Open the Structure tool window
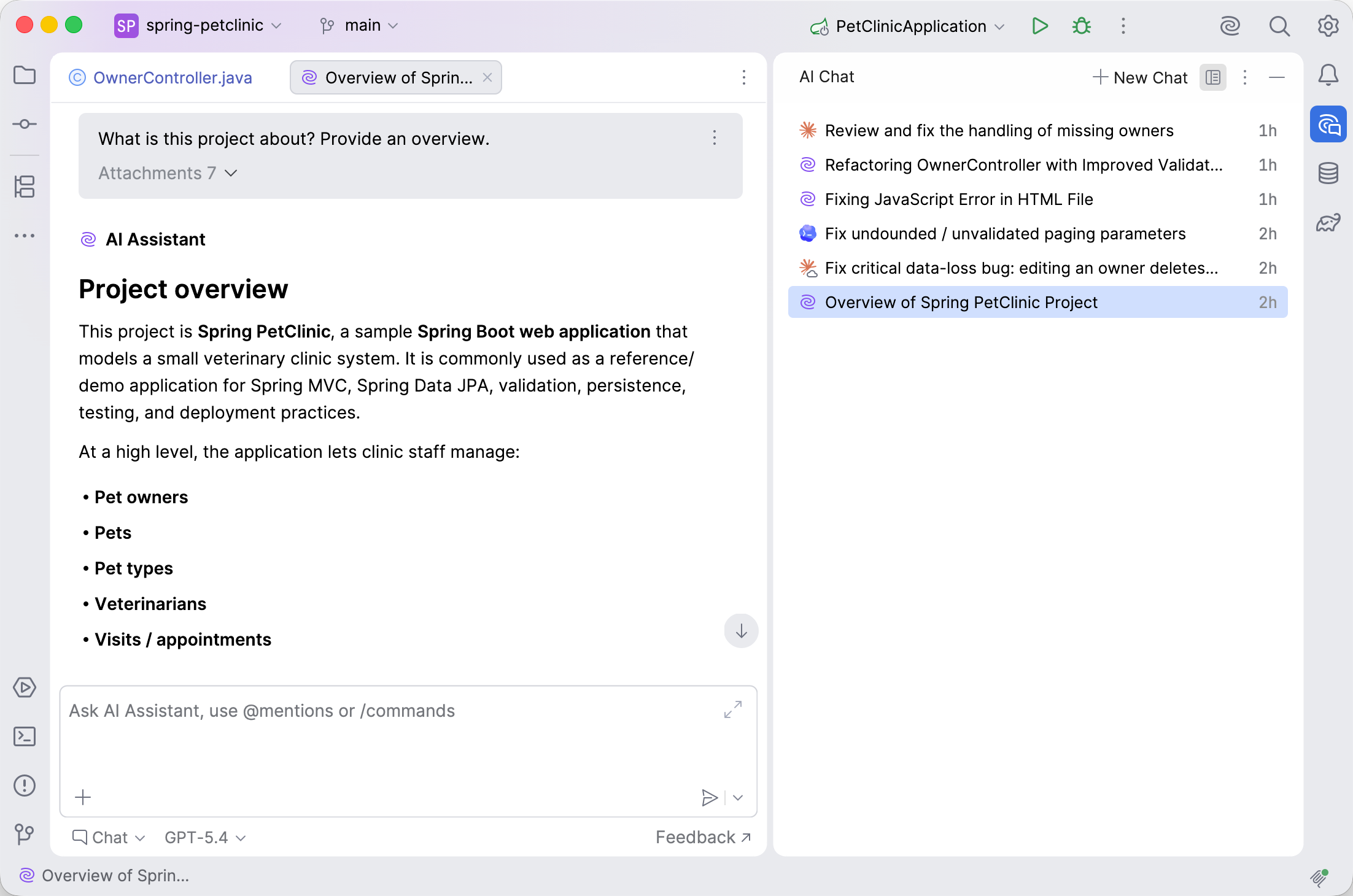1353x896 pixels. [25, 187]
